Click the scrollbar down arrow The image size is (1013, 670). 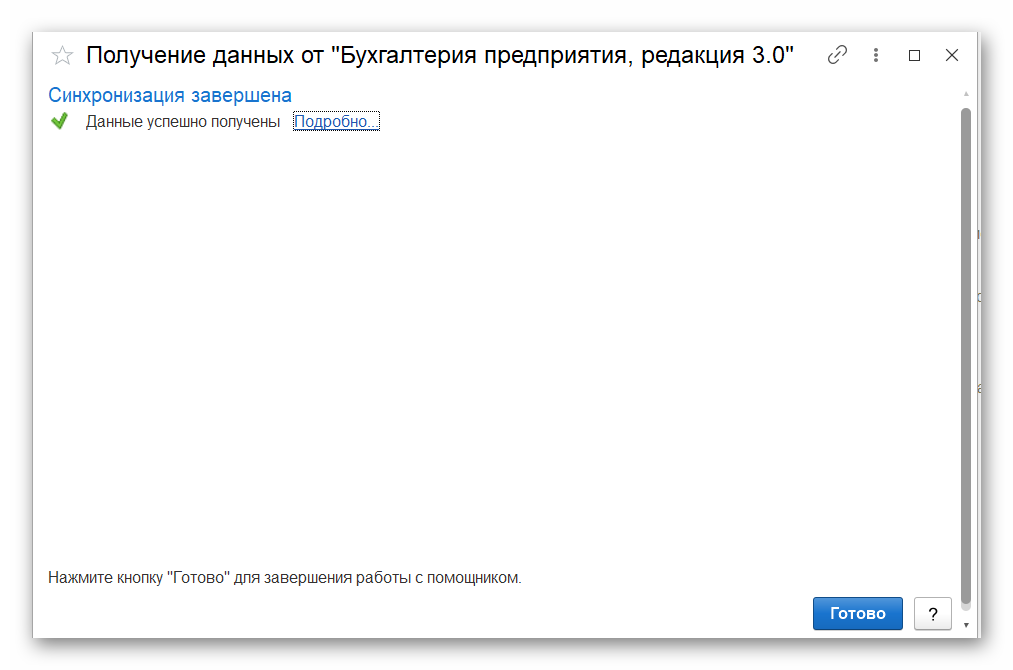point(966,624)
